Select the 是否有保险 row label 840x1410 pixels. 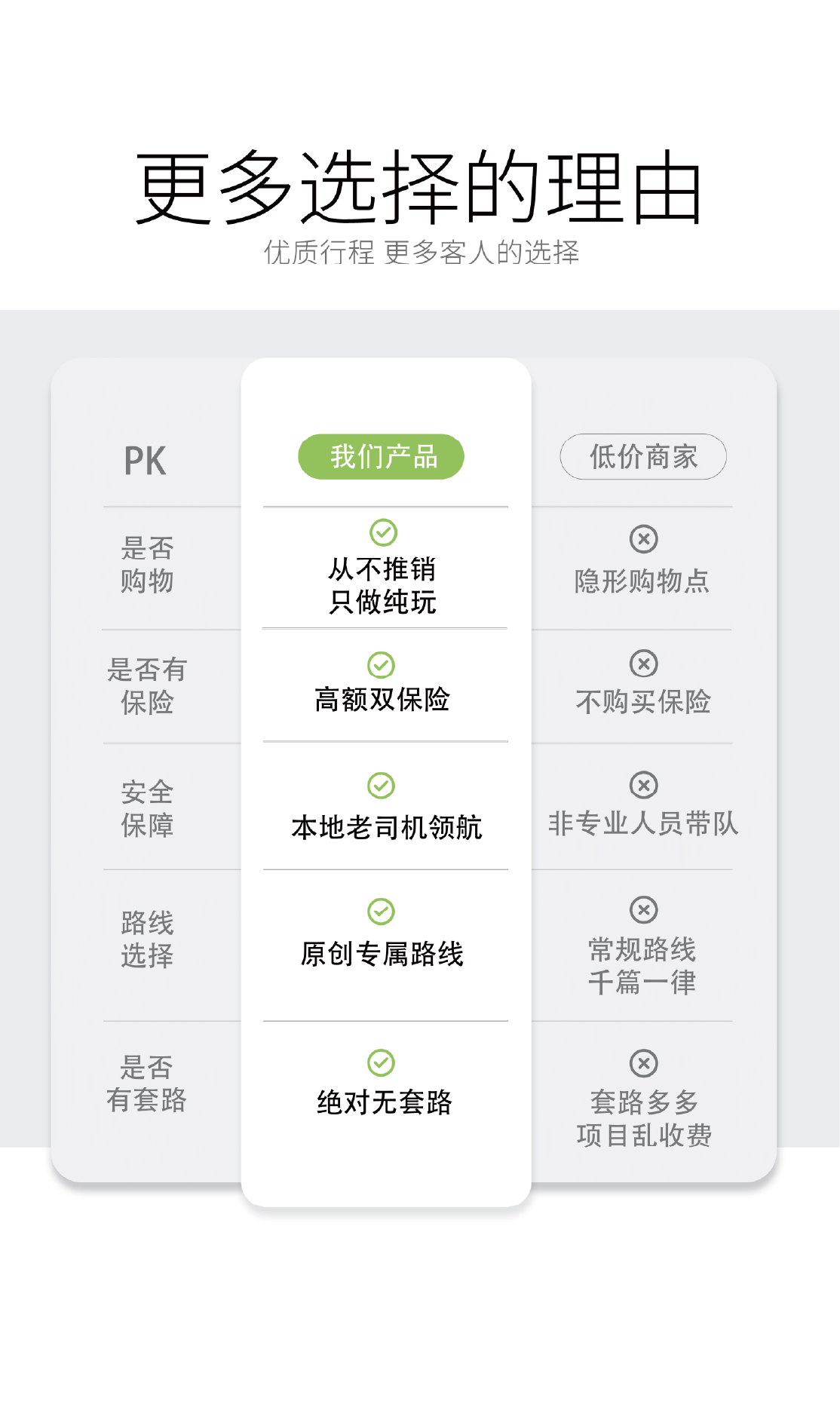[147, 685]
